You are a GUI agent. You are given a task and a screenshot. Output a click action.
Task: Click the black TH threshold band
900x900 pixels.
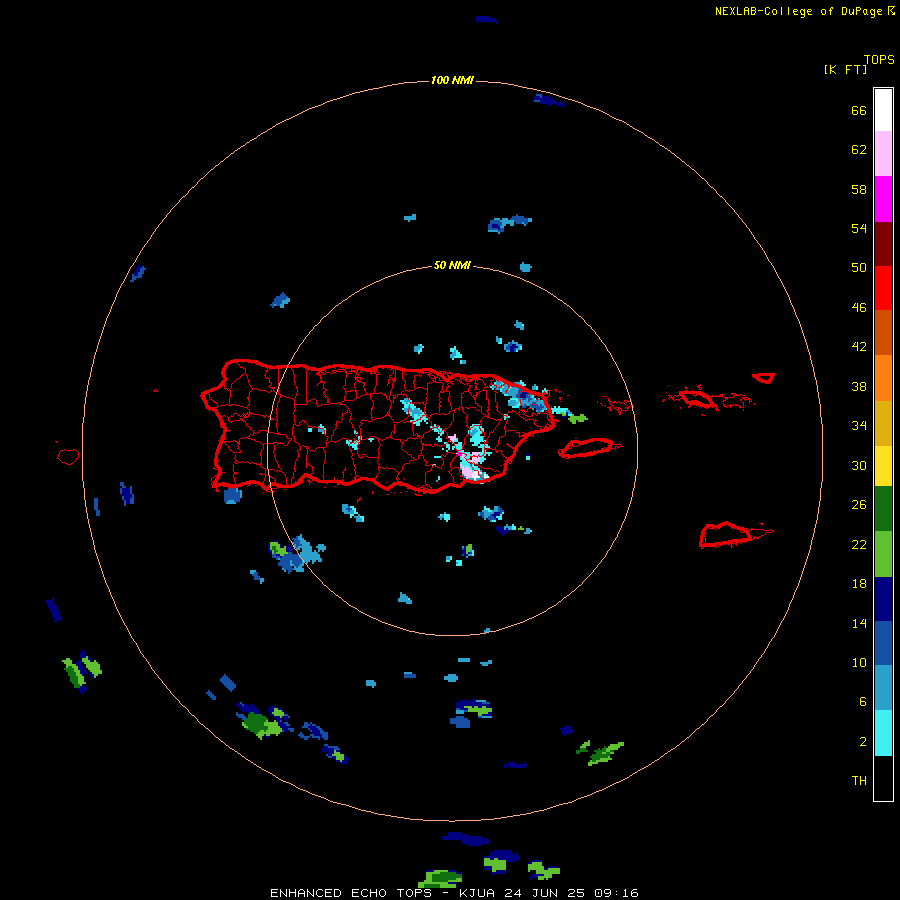pyautogui.click(x=883, y=778)
